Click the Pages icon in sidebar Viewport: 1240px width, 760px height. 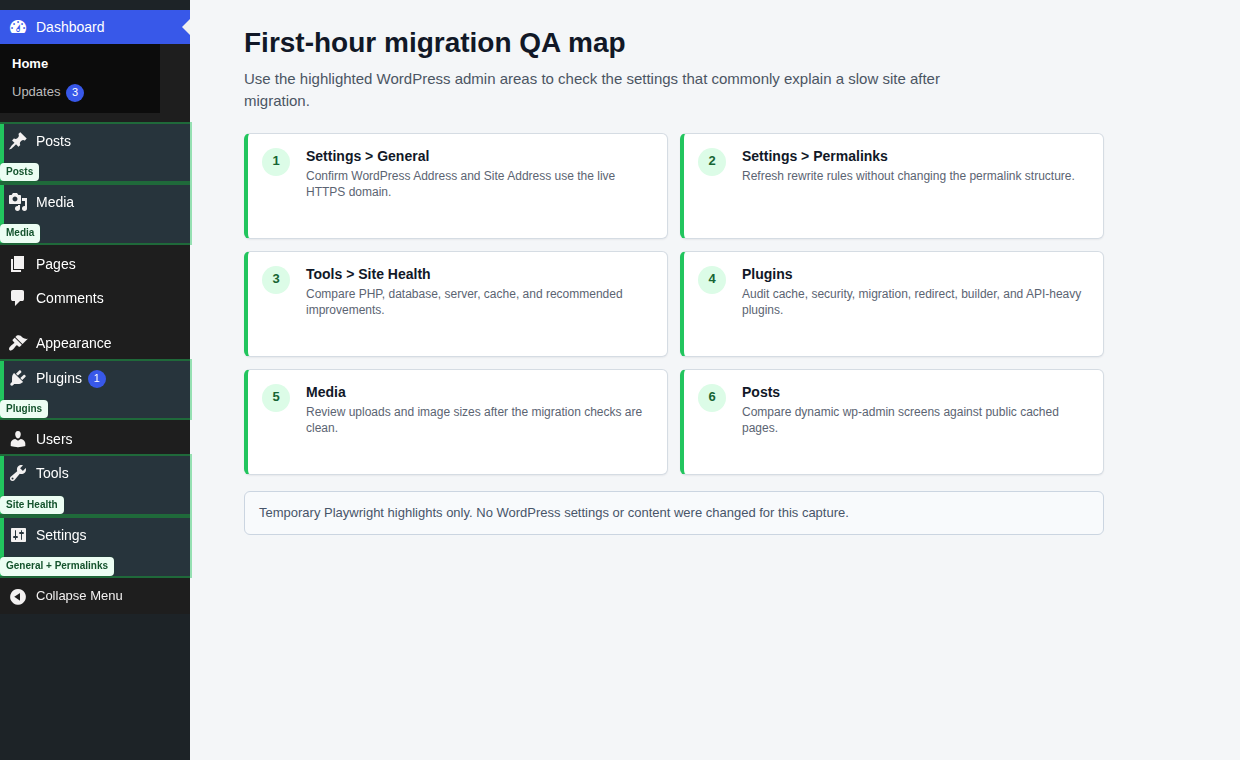(x=18, y=264)
